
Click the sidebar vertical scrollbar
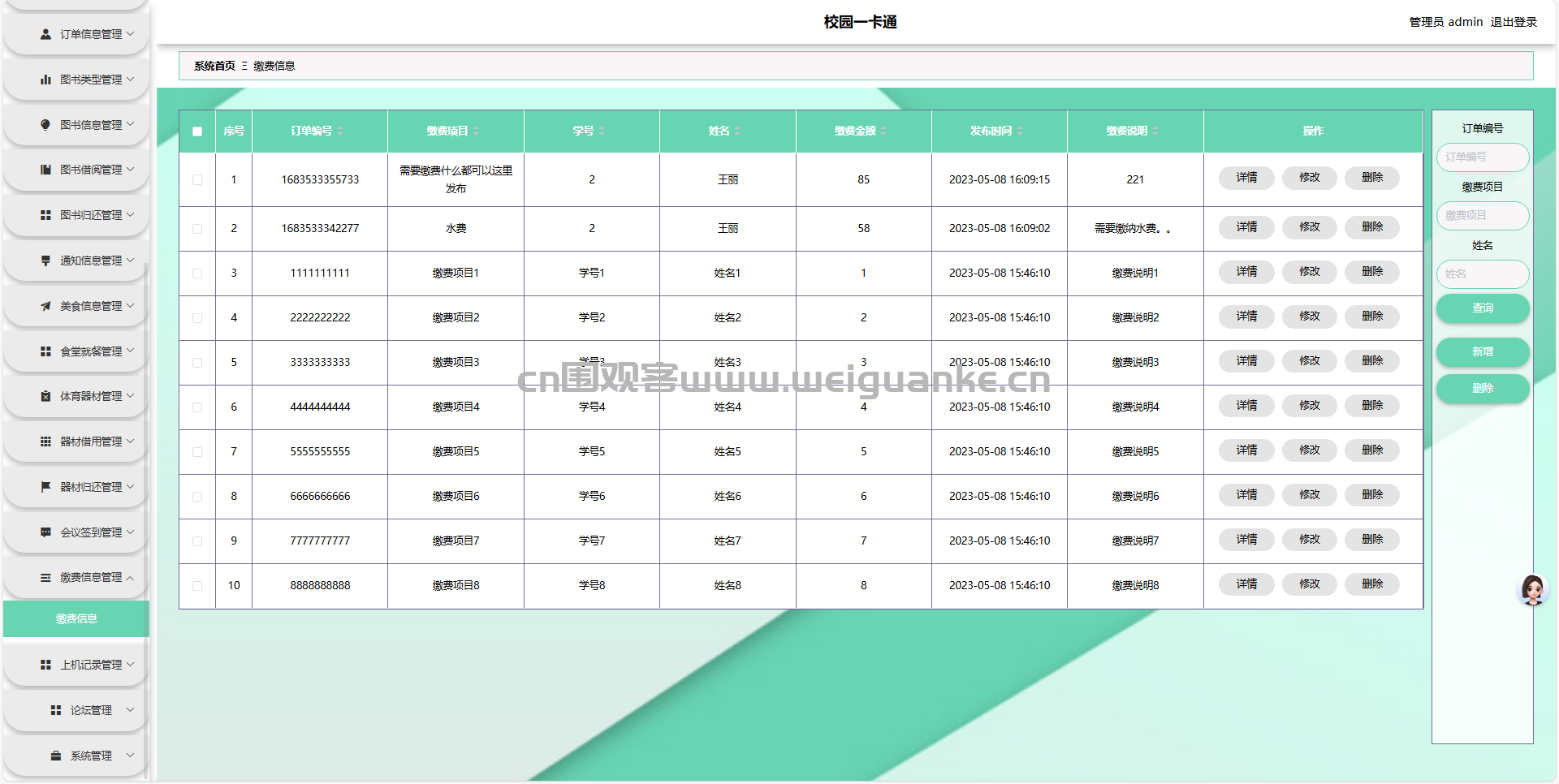pyautogui.click(x=146, y=519)
